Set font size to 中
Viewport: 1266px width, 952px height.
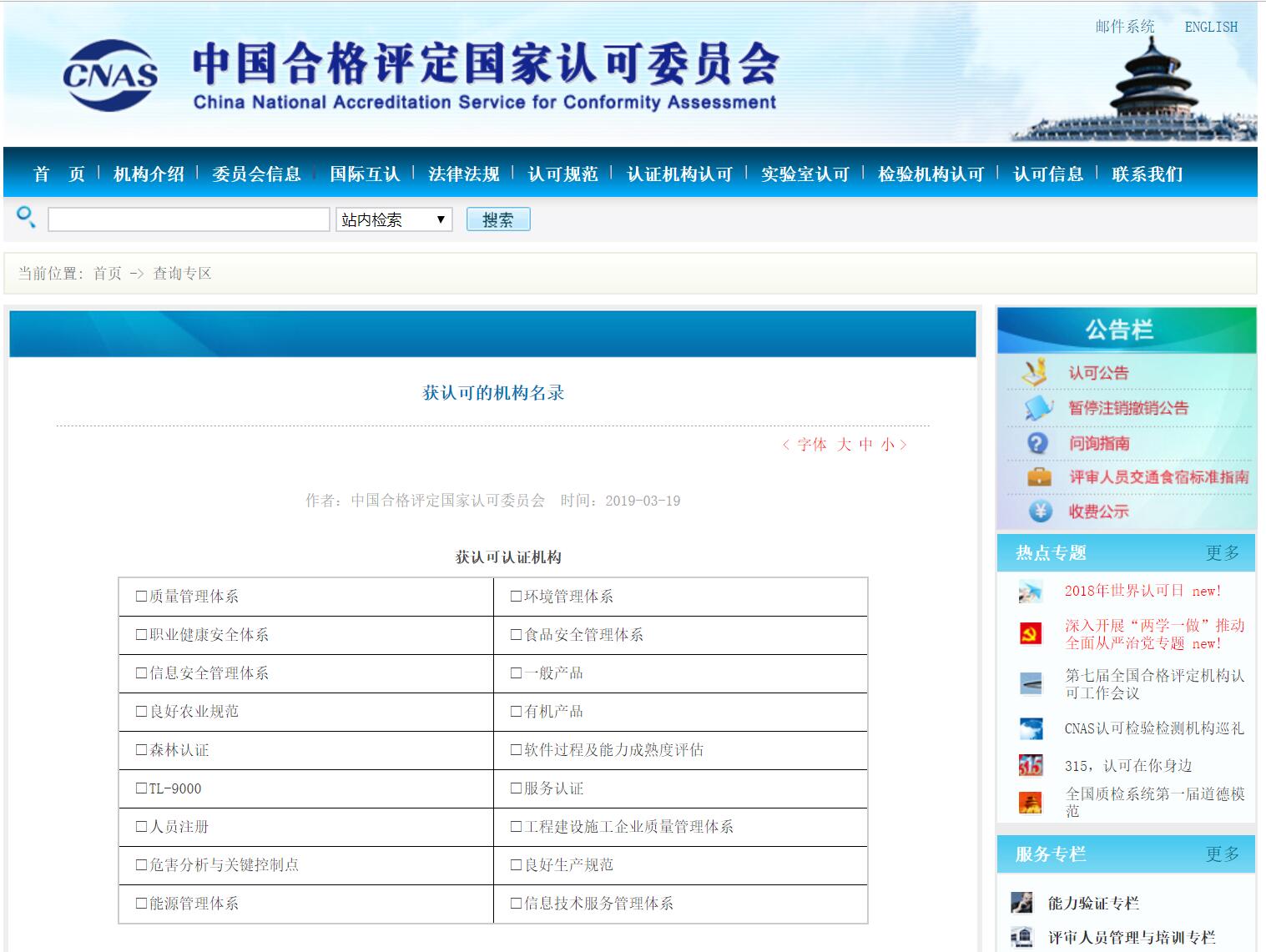866,445
